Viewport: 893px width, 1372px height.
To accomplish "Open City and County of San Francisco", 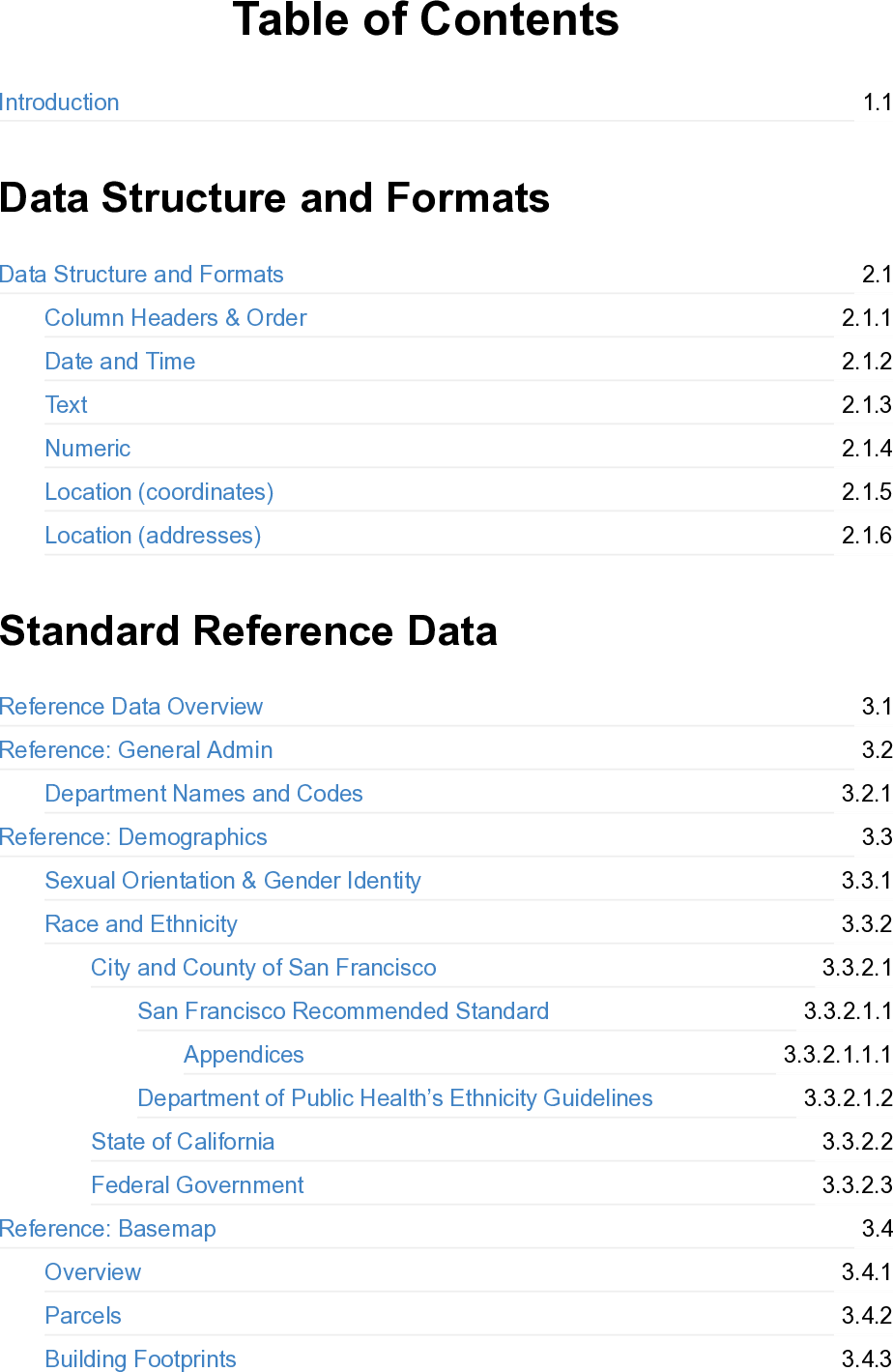I will (x=264, y=968).
